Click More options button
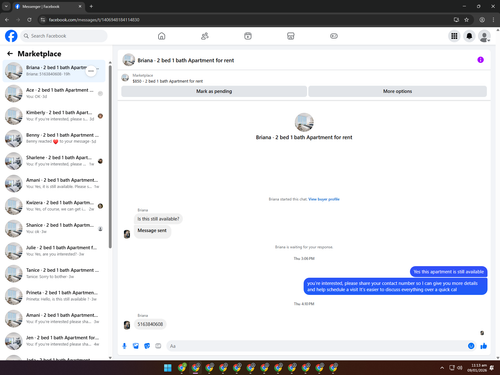 point(397,91)
